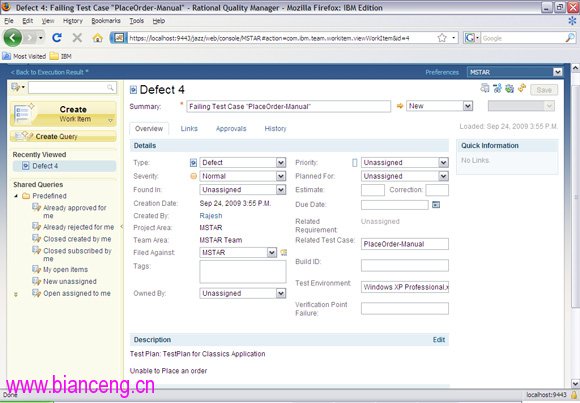Open the Bookmarks menu
Screen dimensions: 580x403
(x=106, y=21)
